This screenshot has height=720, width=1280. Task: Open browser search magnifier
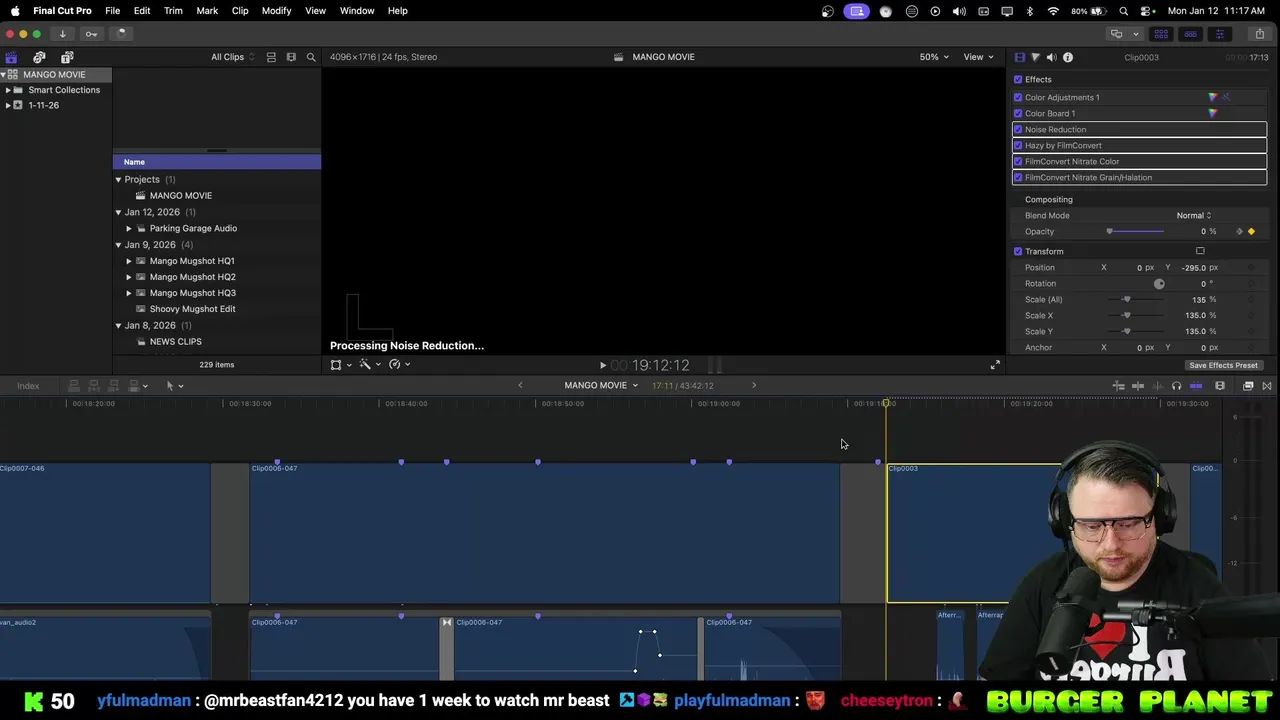[x=311, y=57]
